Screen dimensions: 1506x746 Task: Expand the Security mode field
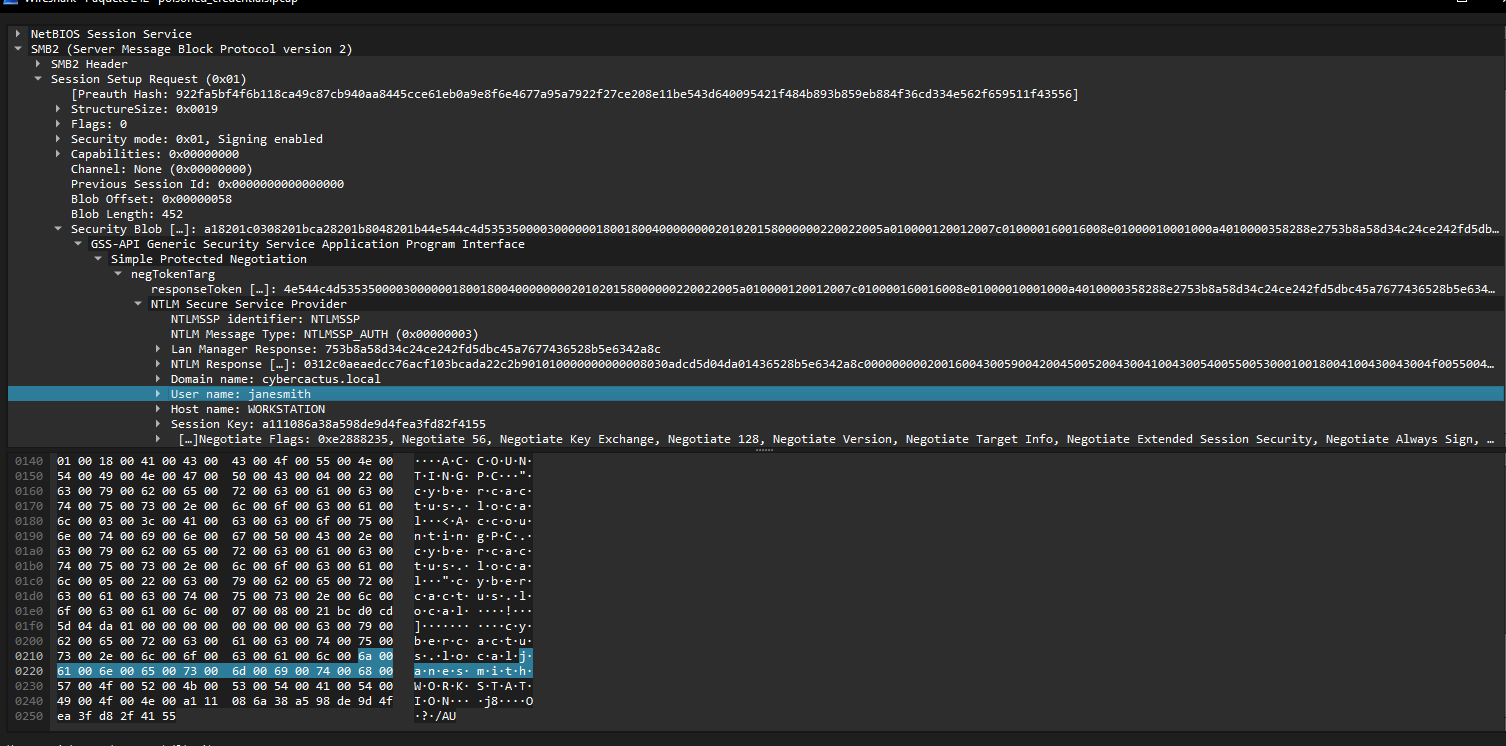[58, 139]
